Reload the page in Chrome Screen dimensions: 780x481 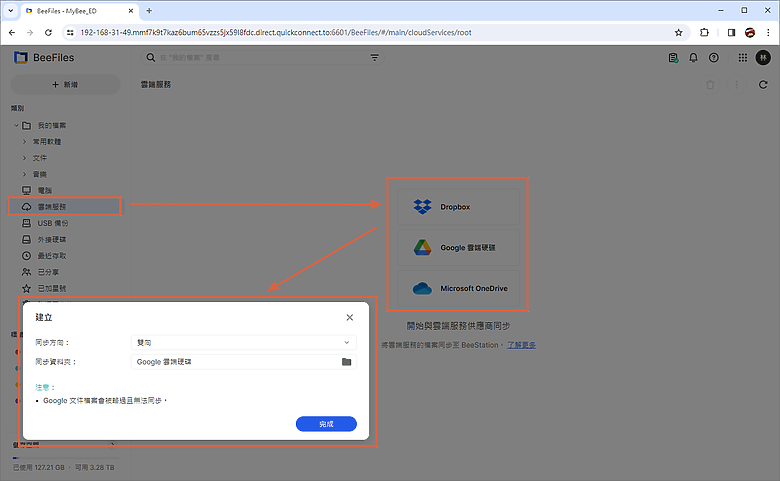coord(48,32)
